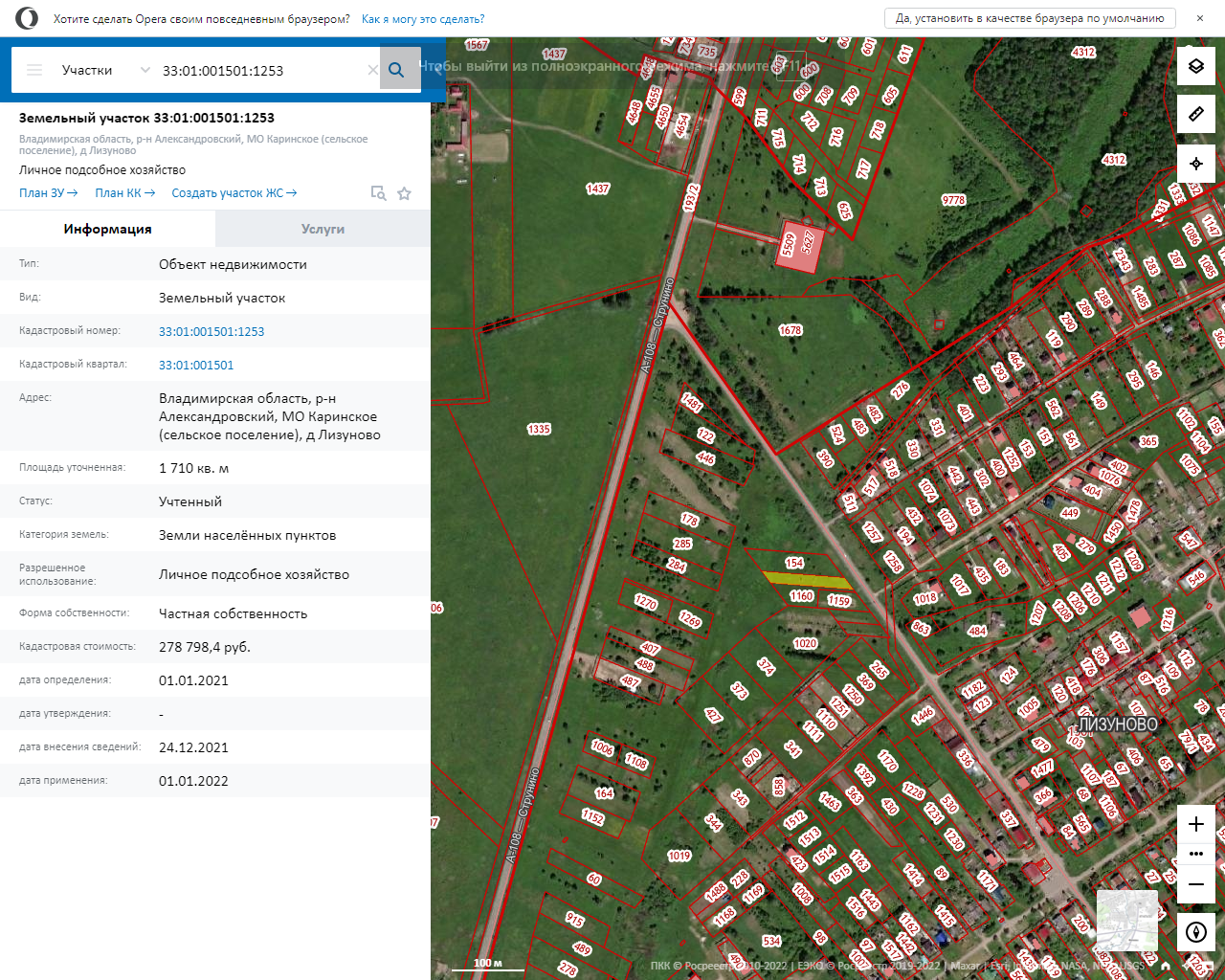
Task: Click the locate-me crosshair icon
Action: 1195,164
